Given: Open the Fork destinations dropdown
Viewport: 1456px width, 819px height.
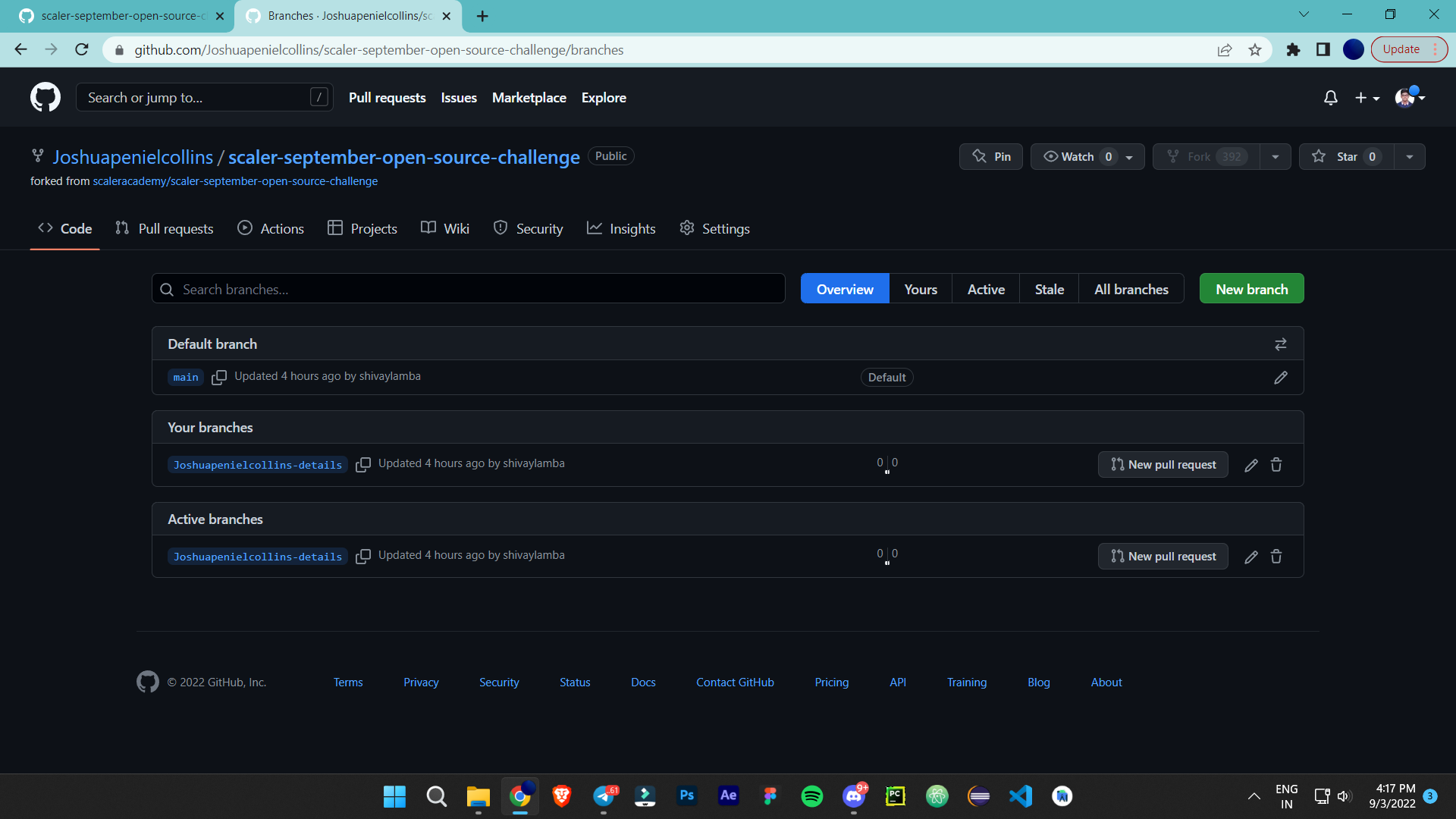Looking at the screenshot, I should (1275, 156).
